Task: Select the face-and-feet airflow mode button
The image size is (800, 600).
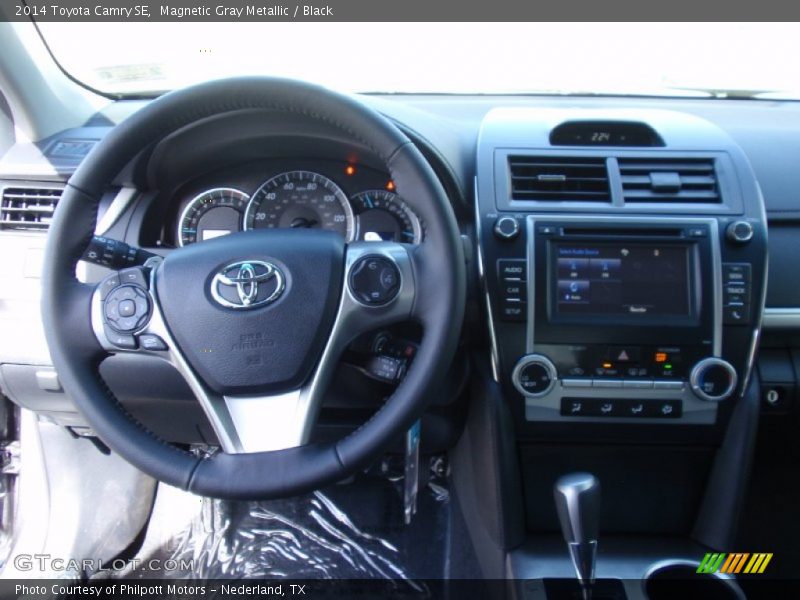Action: click(x=606, y=409)
